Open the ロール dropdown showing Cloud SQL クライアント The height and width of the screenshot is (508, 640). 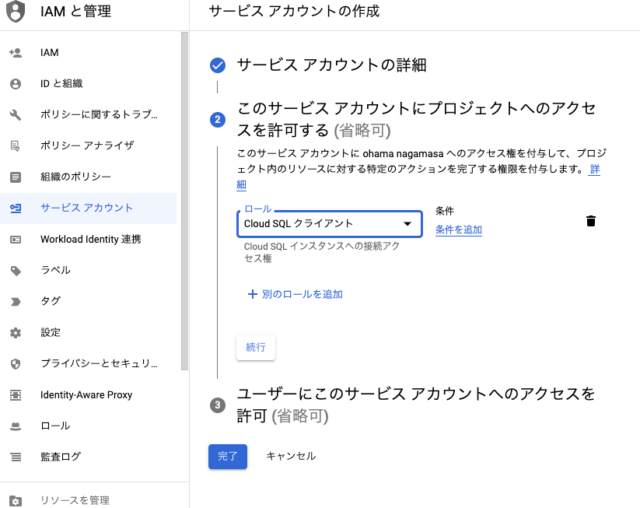click(x=329, y=224)
